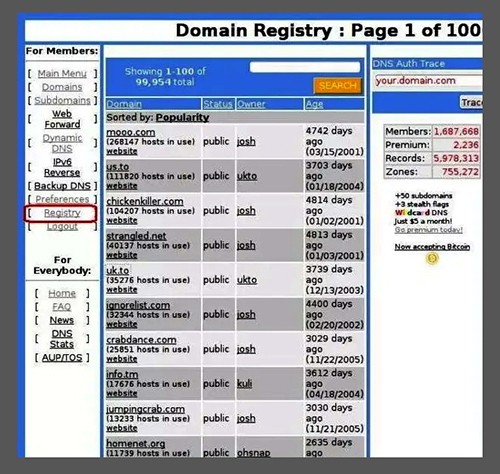Open website link under uk.to
Viewport: 500px width, 474px height.
(122, 290)
